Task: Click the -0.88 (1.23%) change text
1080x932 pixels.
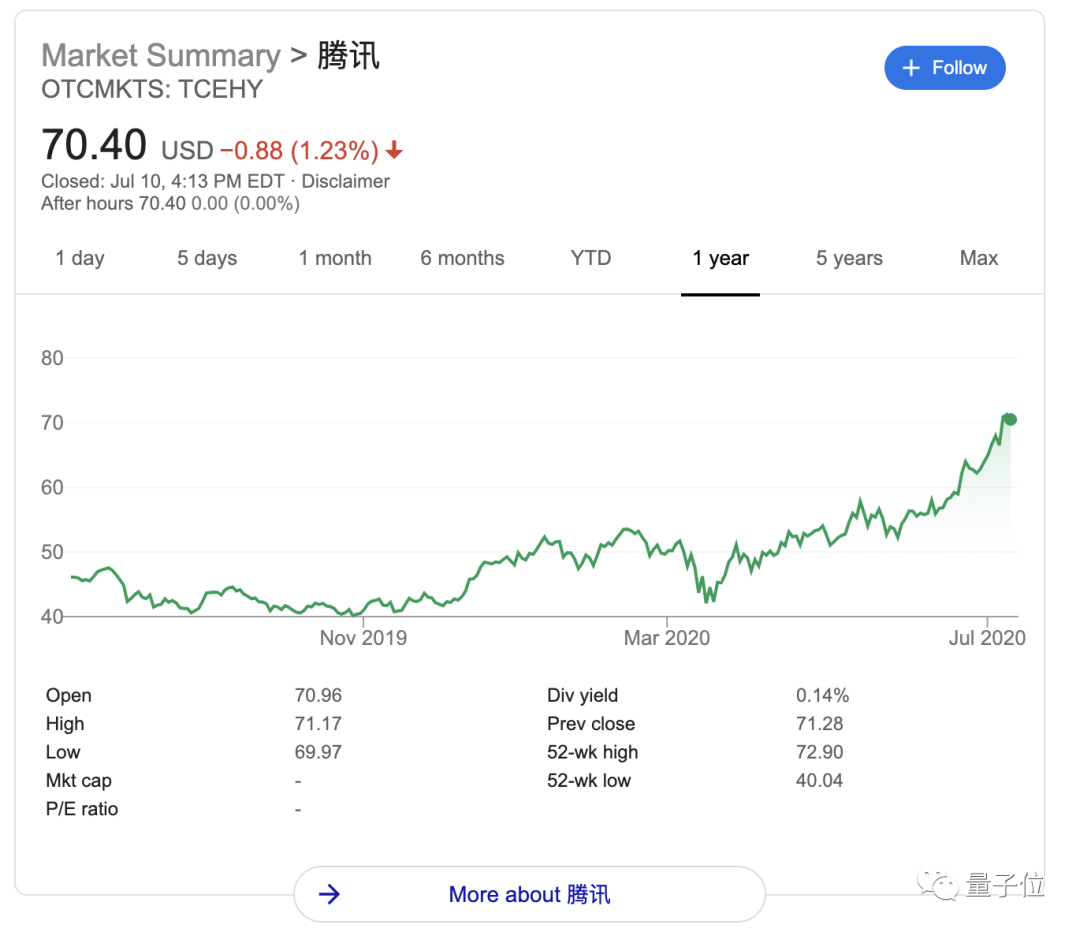Action: [x=300, y=150]
